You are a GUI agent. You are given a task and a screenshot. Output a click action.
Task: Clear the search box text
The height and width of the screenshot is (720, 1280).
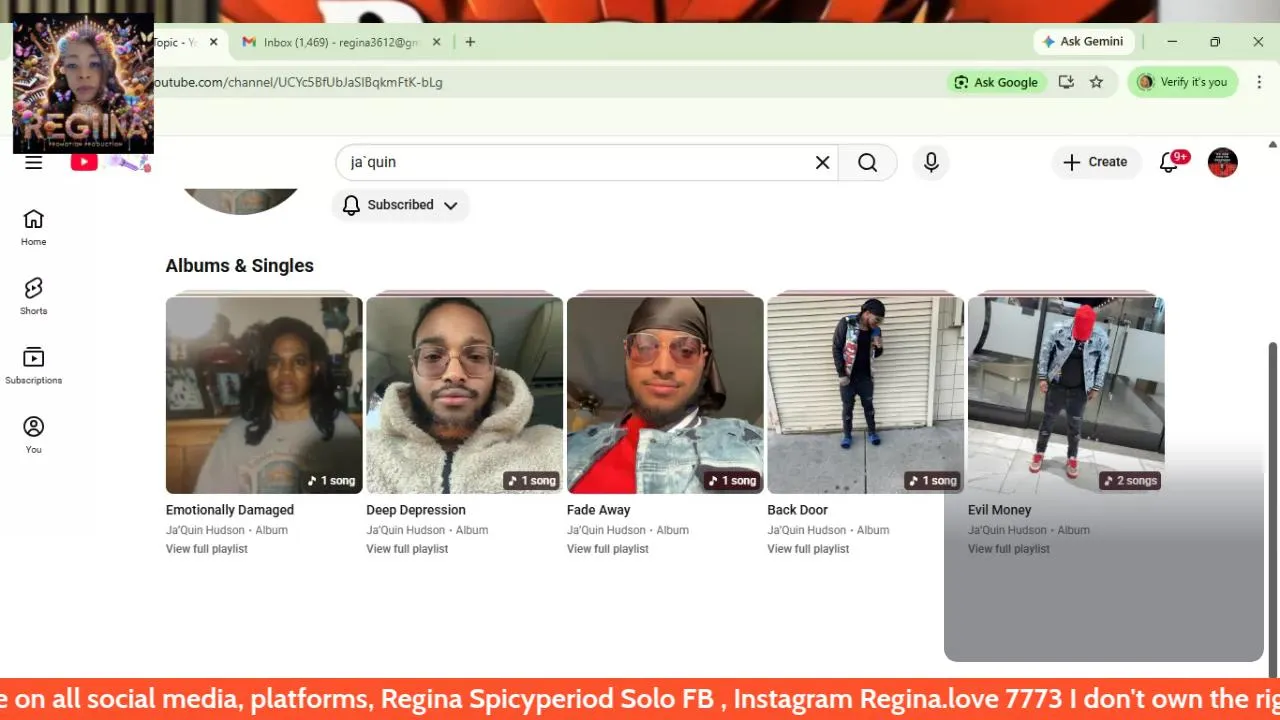[x=822, y=162]
